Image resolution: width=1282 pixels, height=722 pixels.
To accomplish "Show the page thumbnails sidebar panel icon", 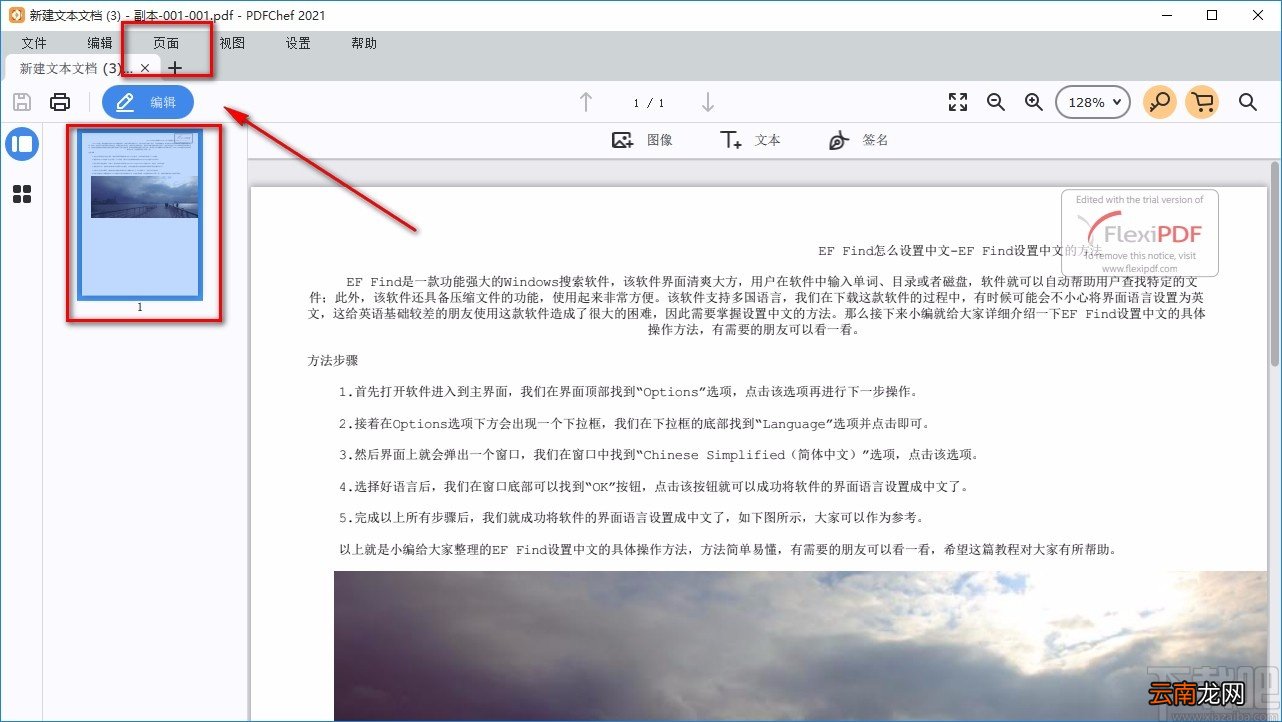I will click(22, 144).
